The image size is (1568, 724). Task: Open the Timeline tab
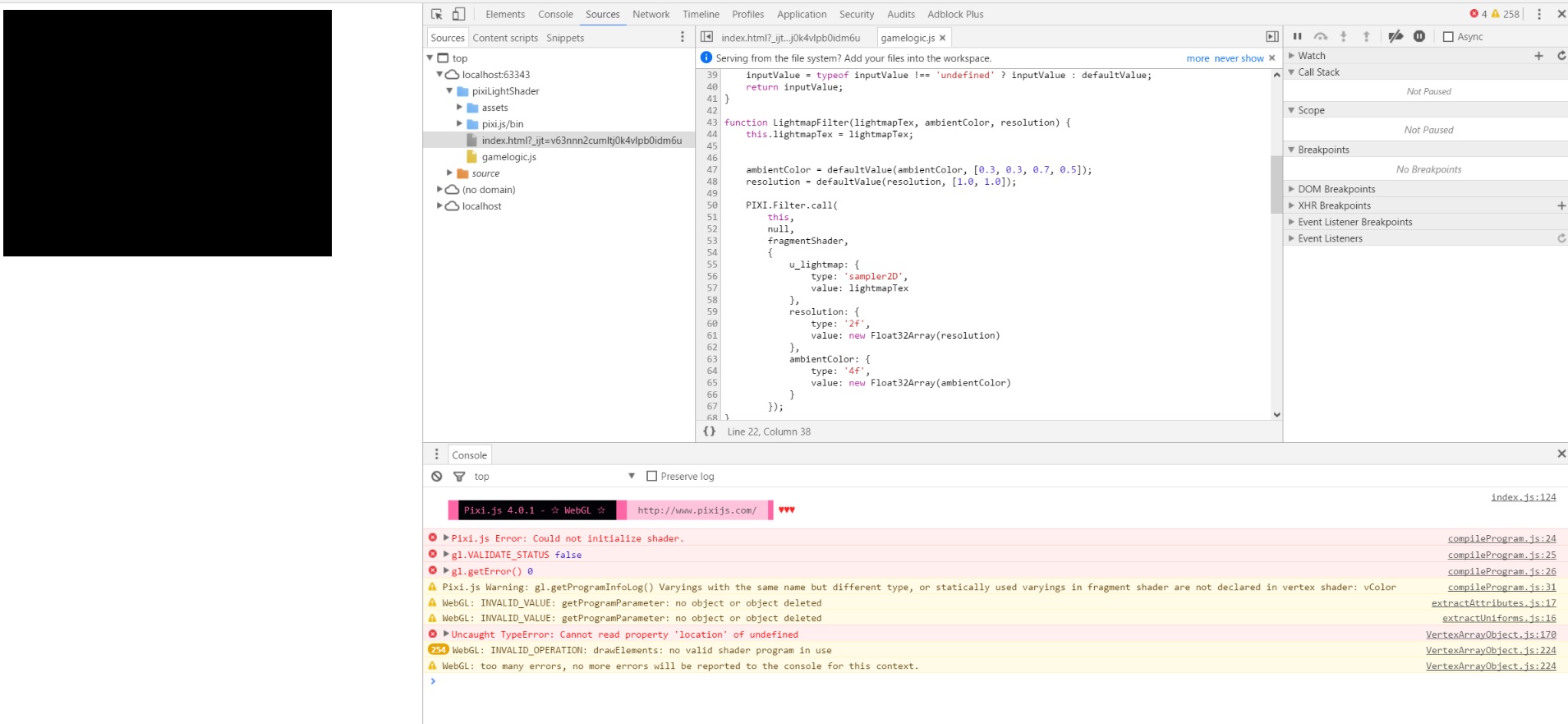point(701,14)
